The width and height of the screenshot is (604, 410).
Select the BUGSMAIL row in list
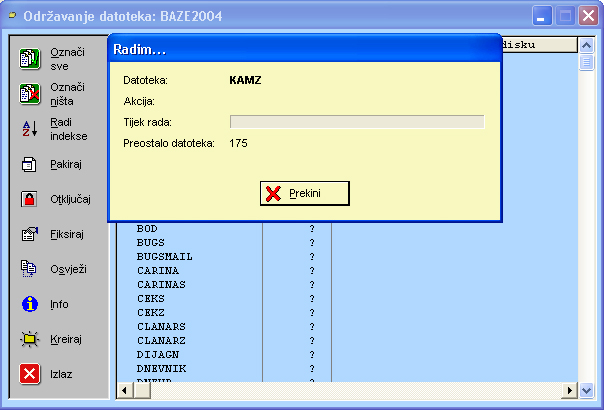pyautogui.click(x=164, y=257)
